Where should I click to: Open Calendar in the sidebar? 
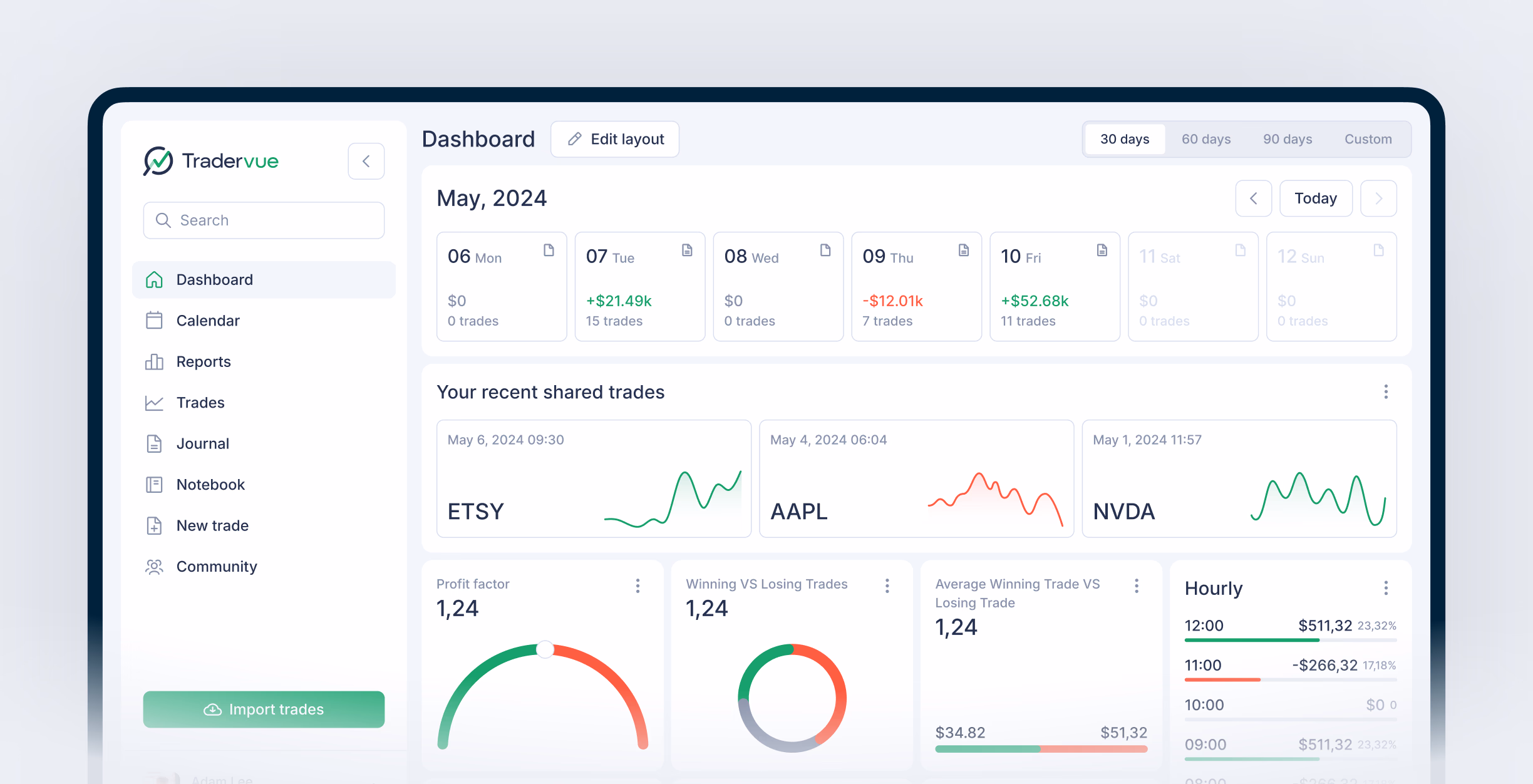(x=264, y=321)
